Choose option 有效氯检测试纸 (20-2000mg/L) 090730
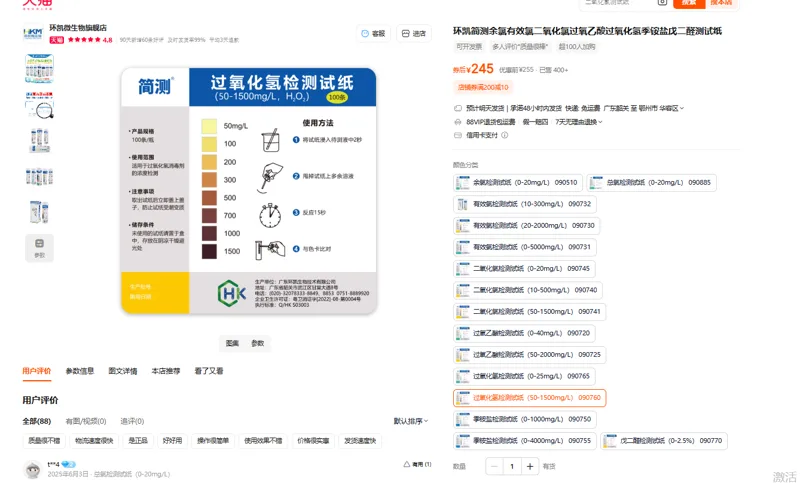Screen dimensions: 800x483 tap(526, 225)
